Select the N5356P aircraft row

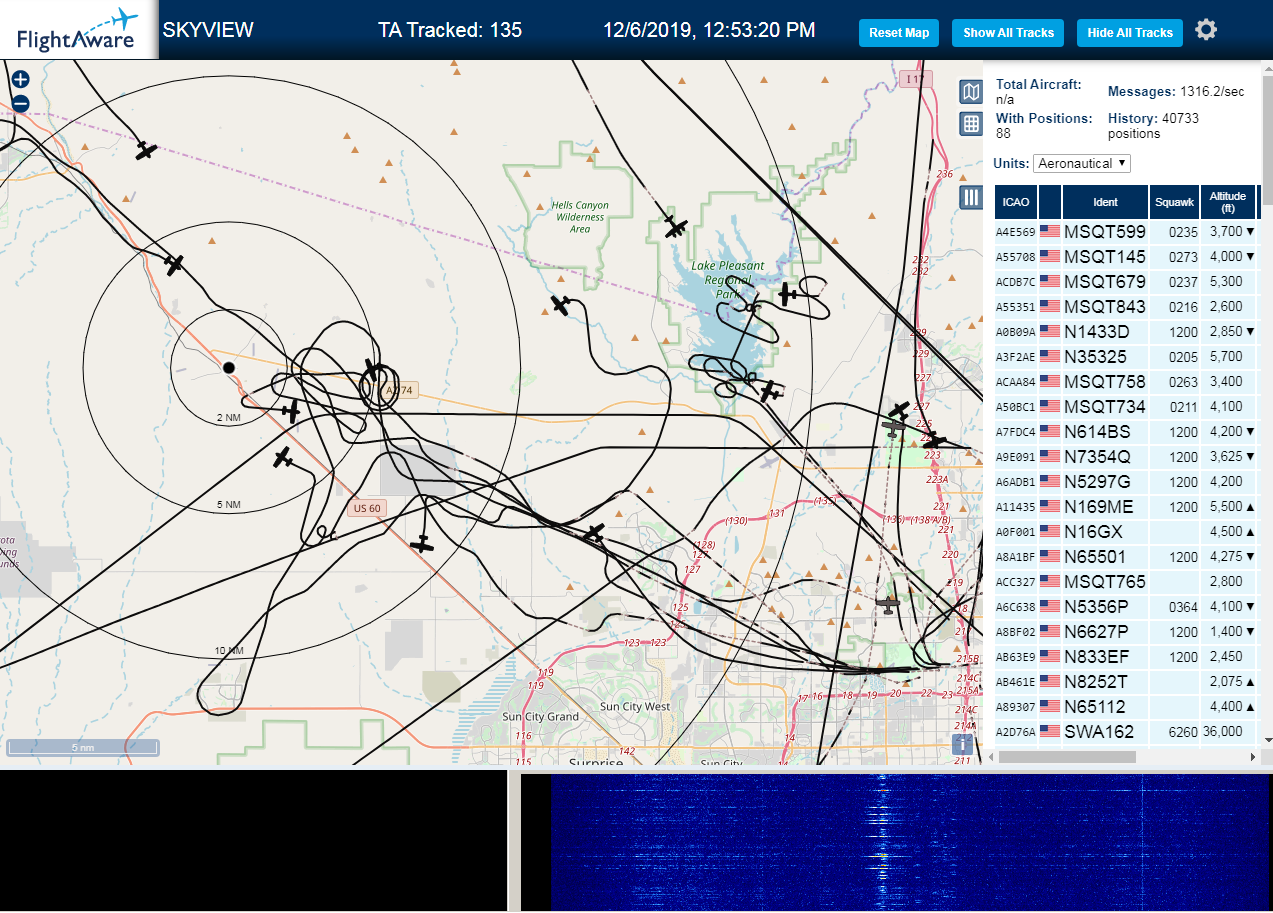1125,607
